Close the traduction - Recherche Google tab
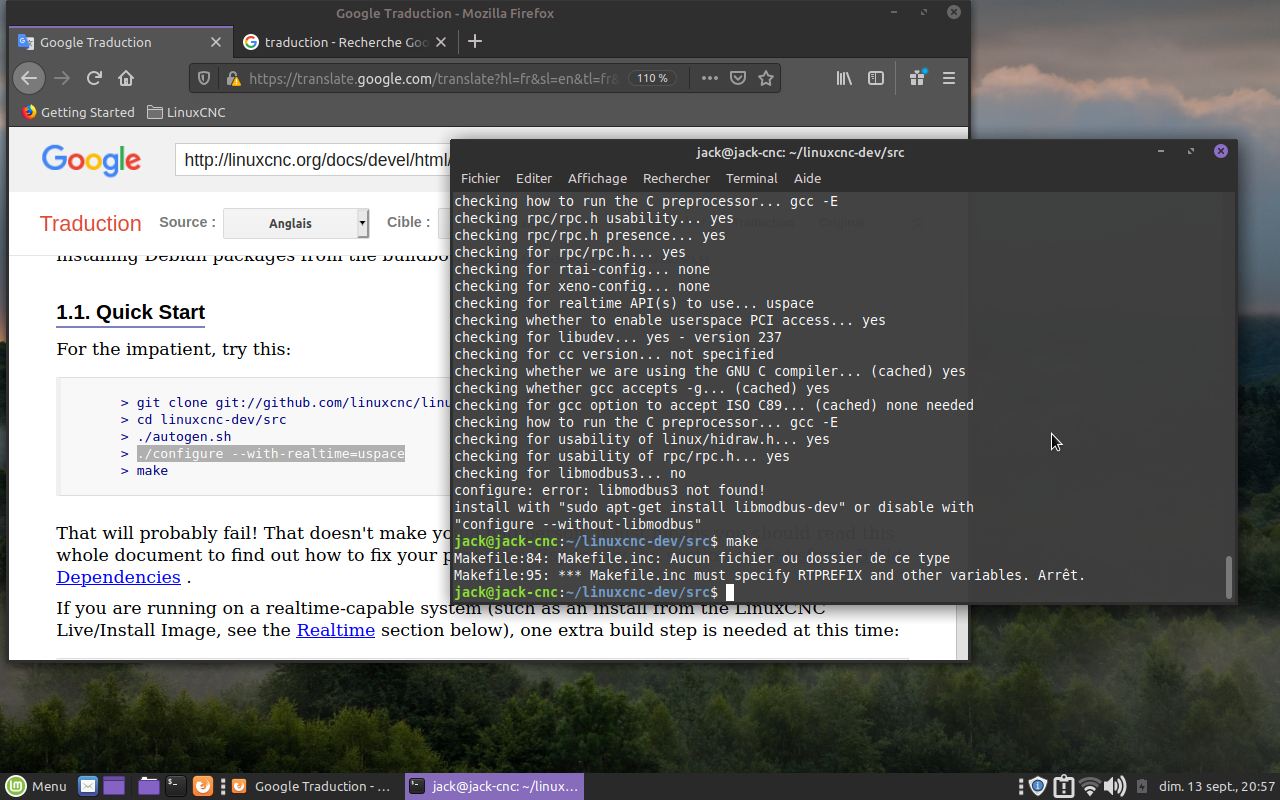Viewport: 1280px width, 800px height. pos(442,42)
